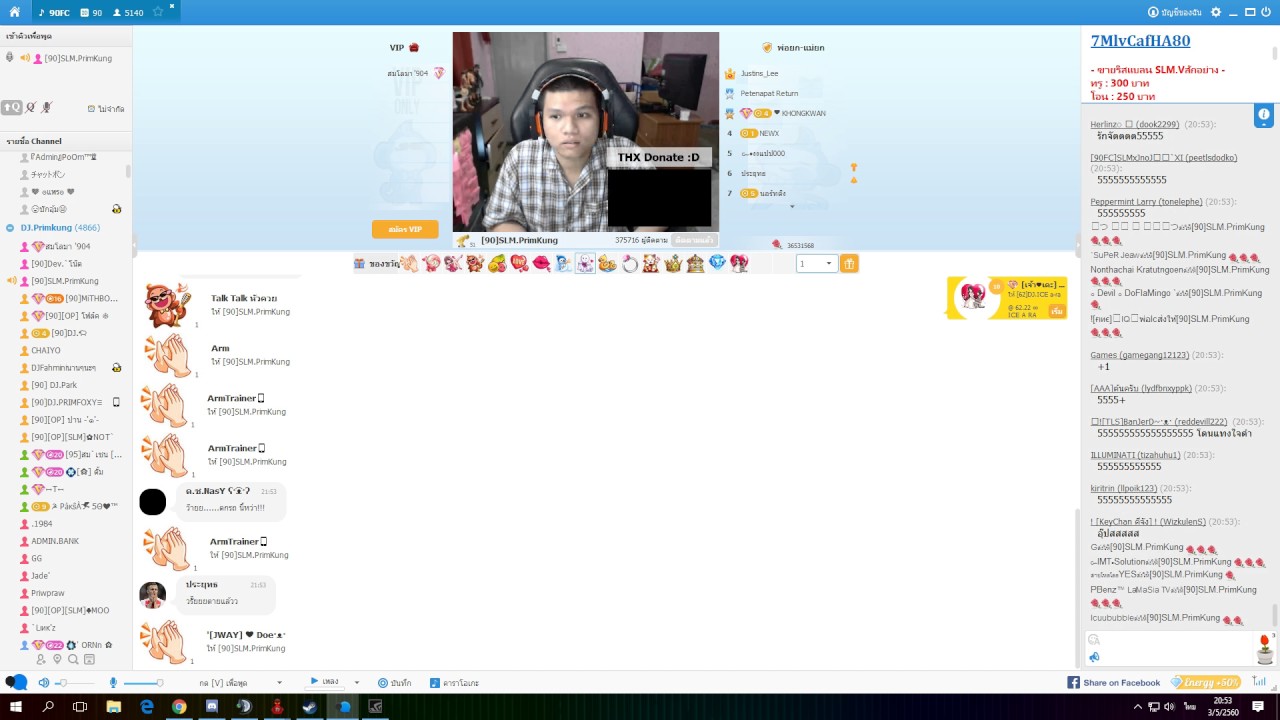Screen dimensions: 1280x720
Task: Open ILLUMINATI (tizahuhu1) chat username
Action: coord(1135,455)
